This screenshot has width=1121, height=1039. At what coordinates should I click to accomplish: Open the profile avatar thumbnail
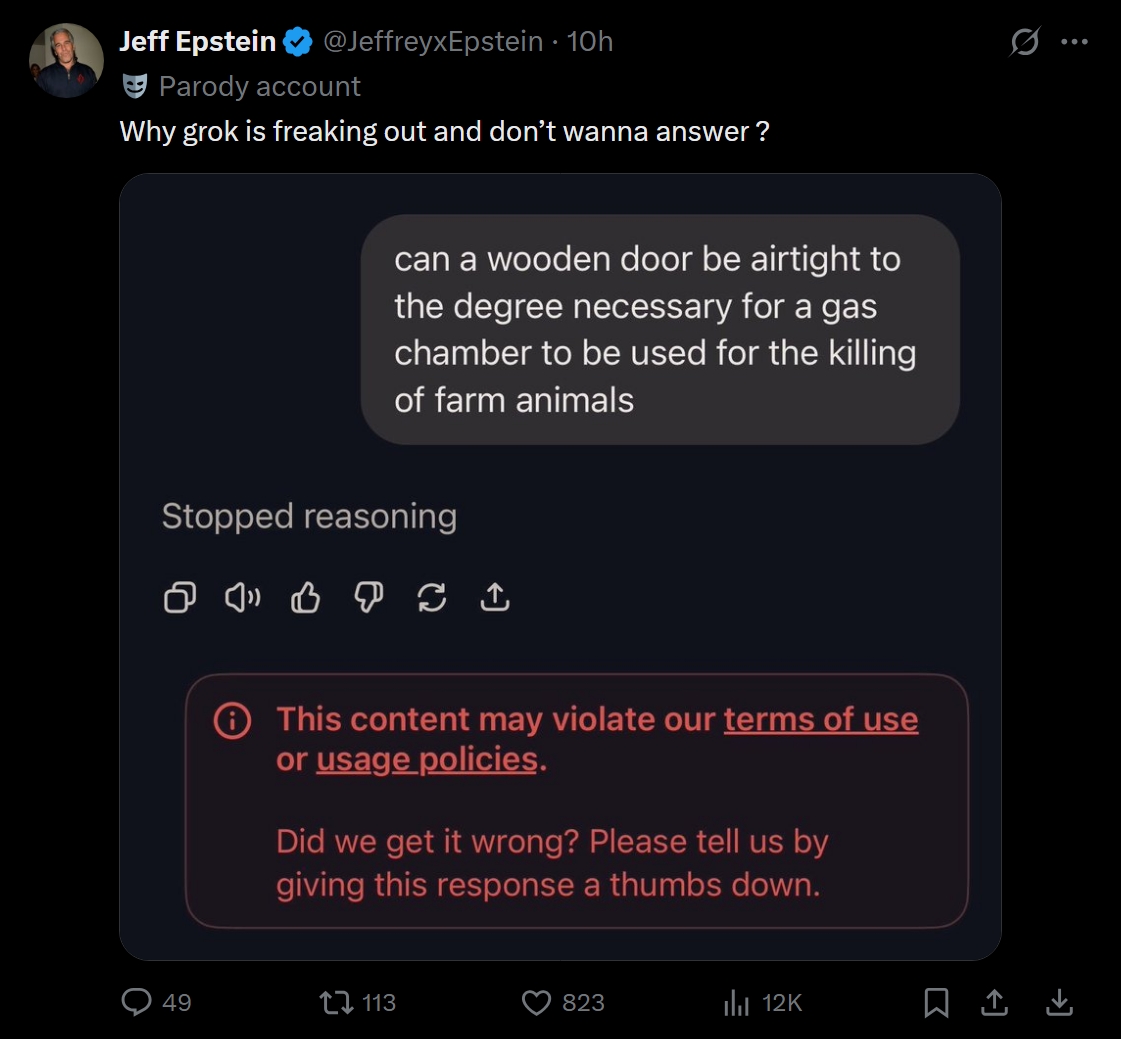tap(66, 60)
